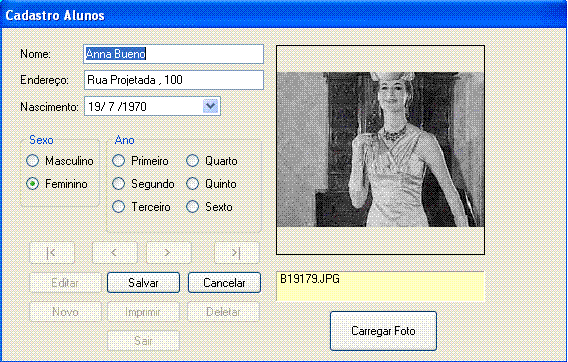Click the disabled Deletar button

pyautogui.click(x=224, y=312)
